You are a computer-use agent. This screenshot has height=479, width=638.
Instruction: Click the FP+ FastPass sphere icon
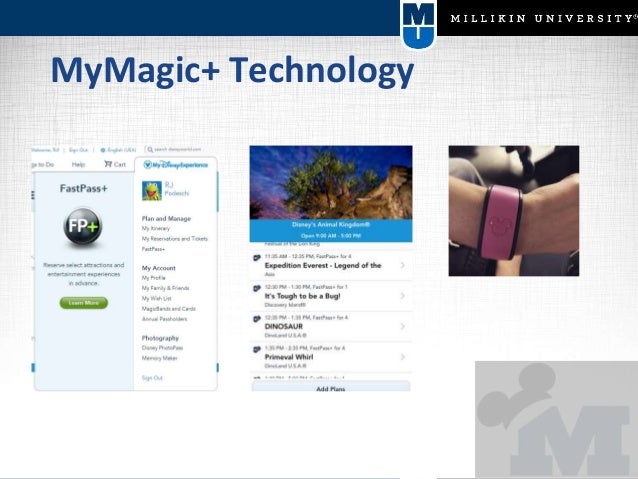pos(83,226)
